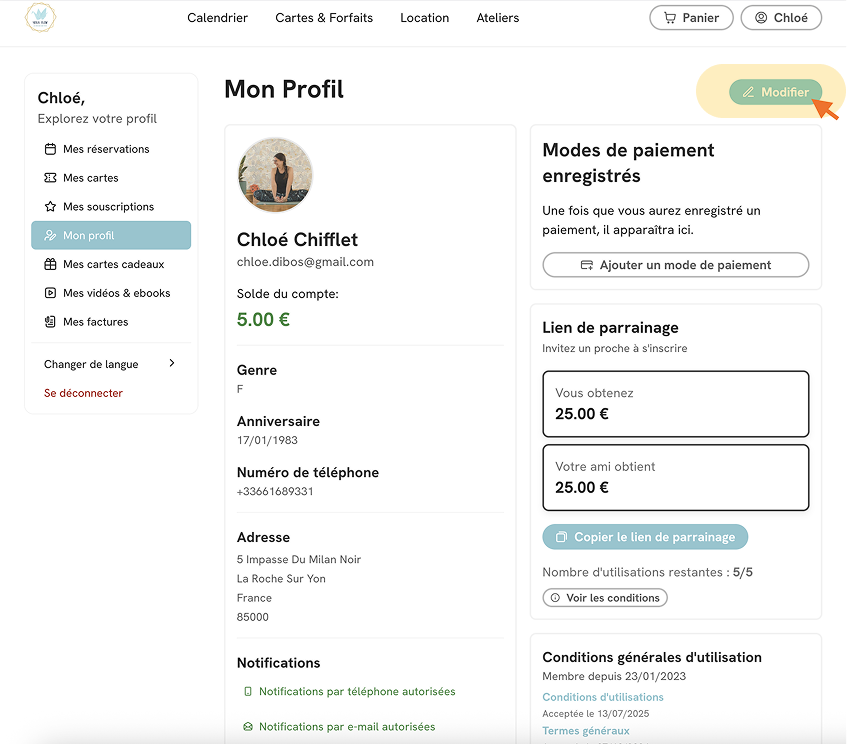This screenshot has width=847, height=744.
Task: Click the Chloé Chifflet profile photo
Action: pyautogui.click(x=275, y=175)
